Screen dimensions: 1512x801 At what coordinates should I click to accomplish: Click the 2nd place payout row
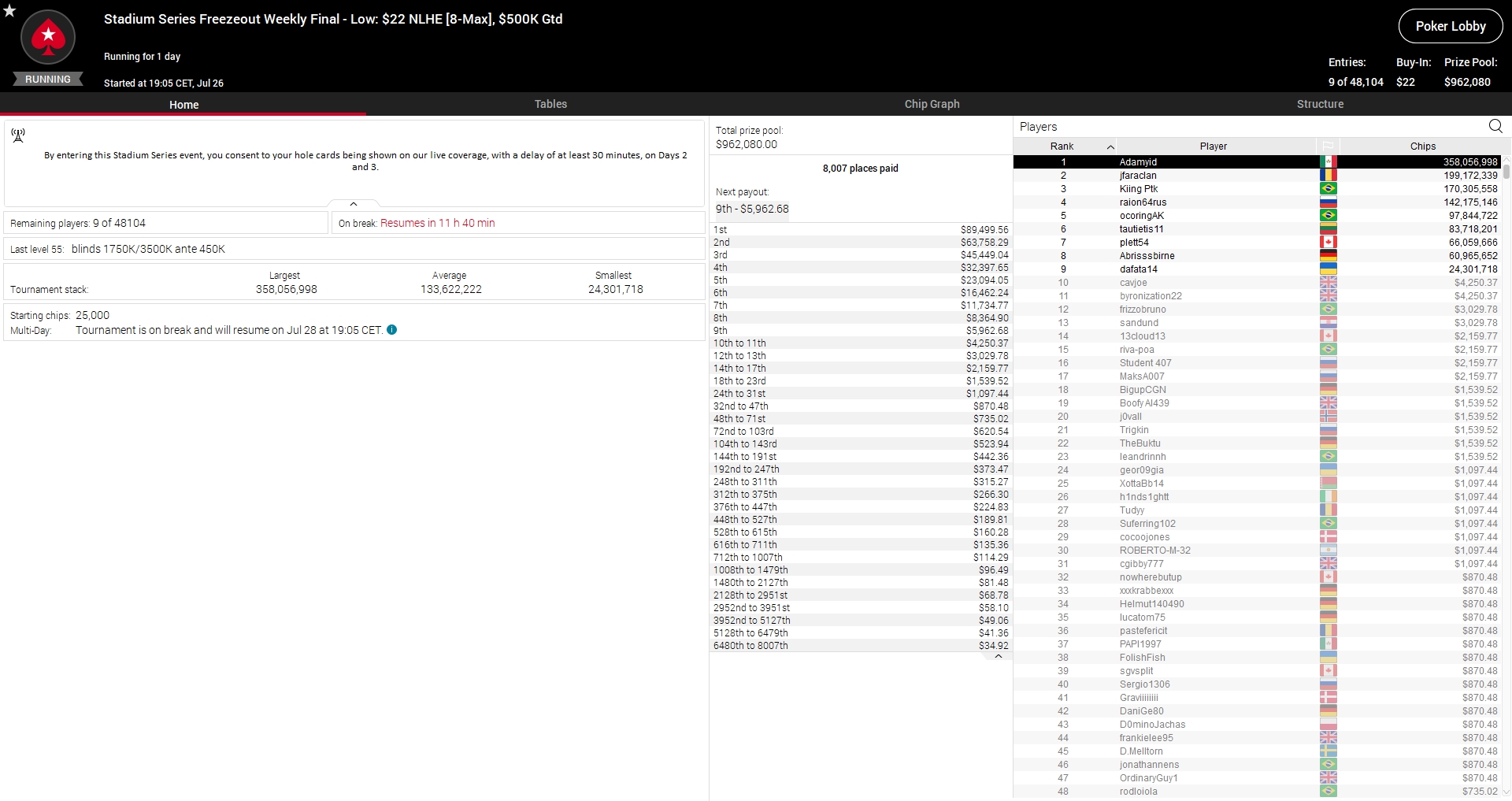point(861,243)
